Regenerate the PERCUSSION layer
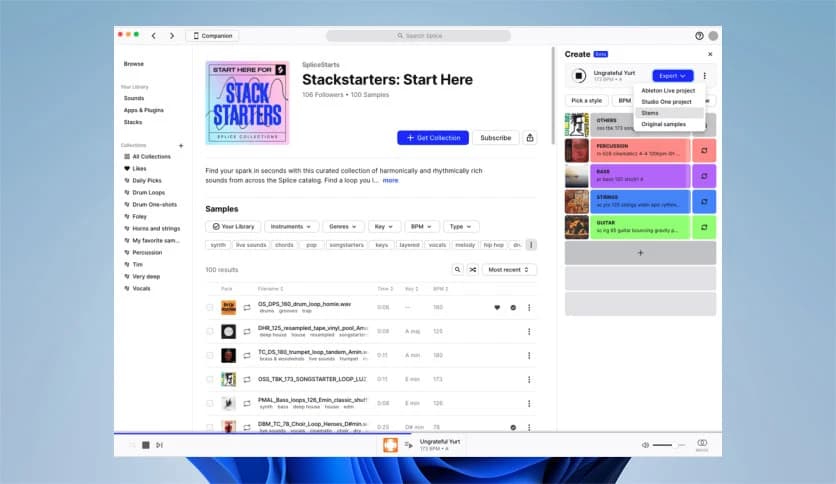This screenshot has height=484, width=836. [x=704, y=150]
